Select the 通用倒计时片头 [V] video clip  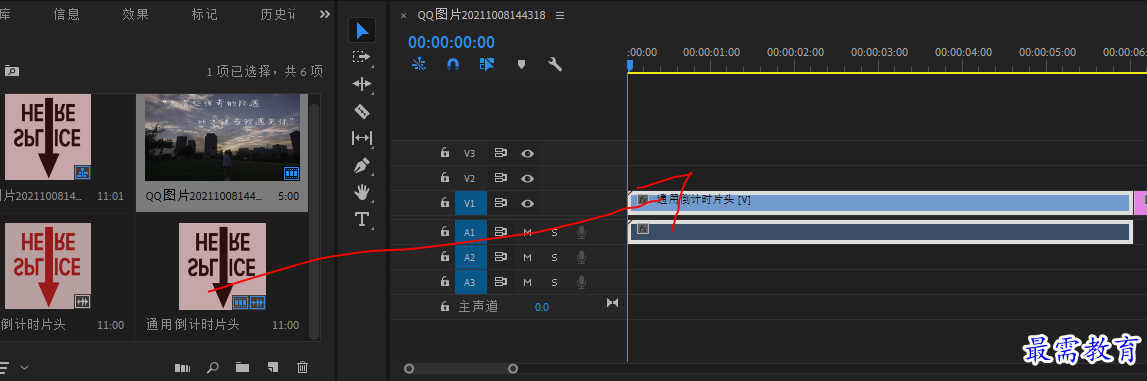point(880,203)
